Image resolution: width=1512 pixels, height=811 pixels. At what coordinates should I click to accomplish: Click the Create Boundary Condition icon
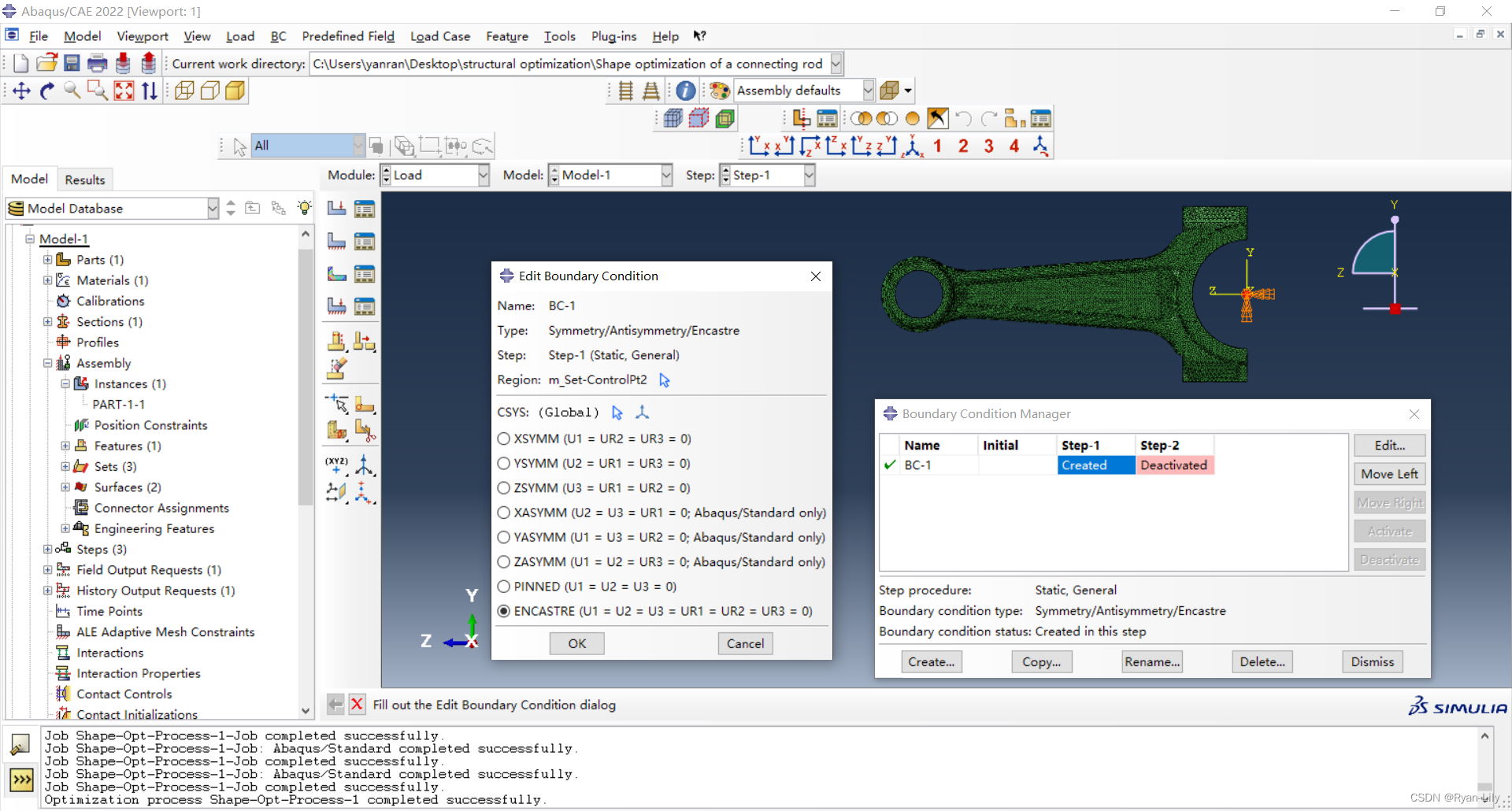[336, 241]
